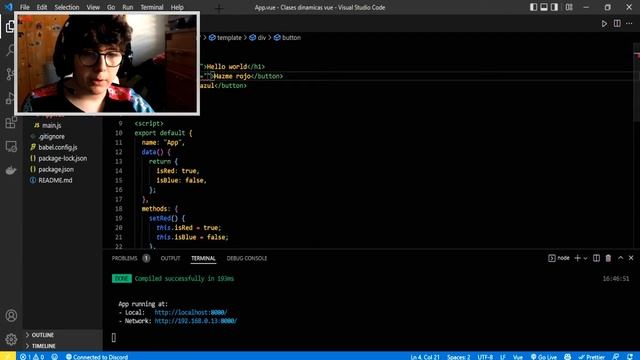Expand the OUTLINE section

click(62, 335)
